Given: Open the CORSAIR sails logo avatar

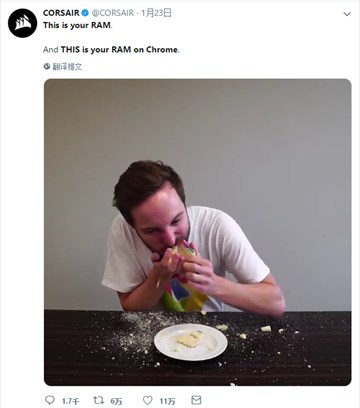Looking at the screenshot, I should tap(22, 23).
